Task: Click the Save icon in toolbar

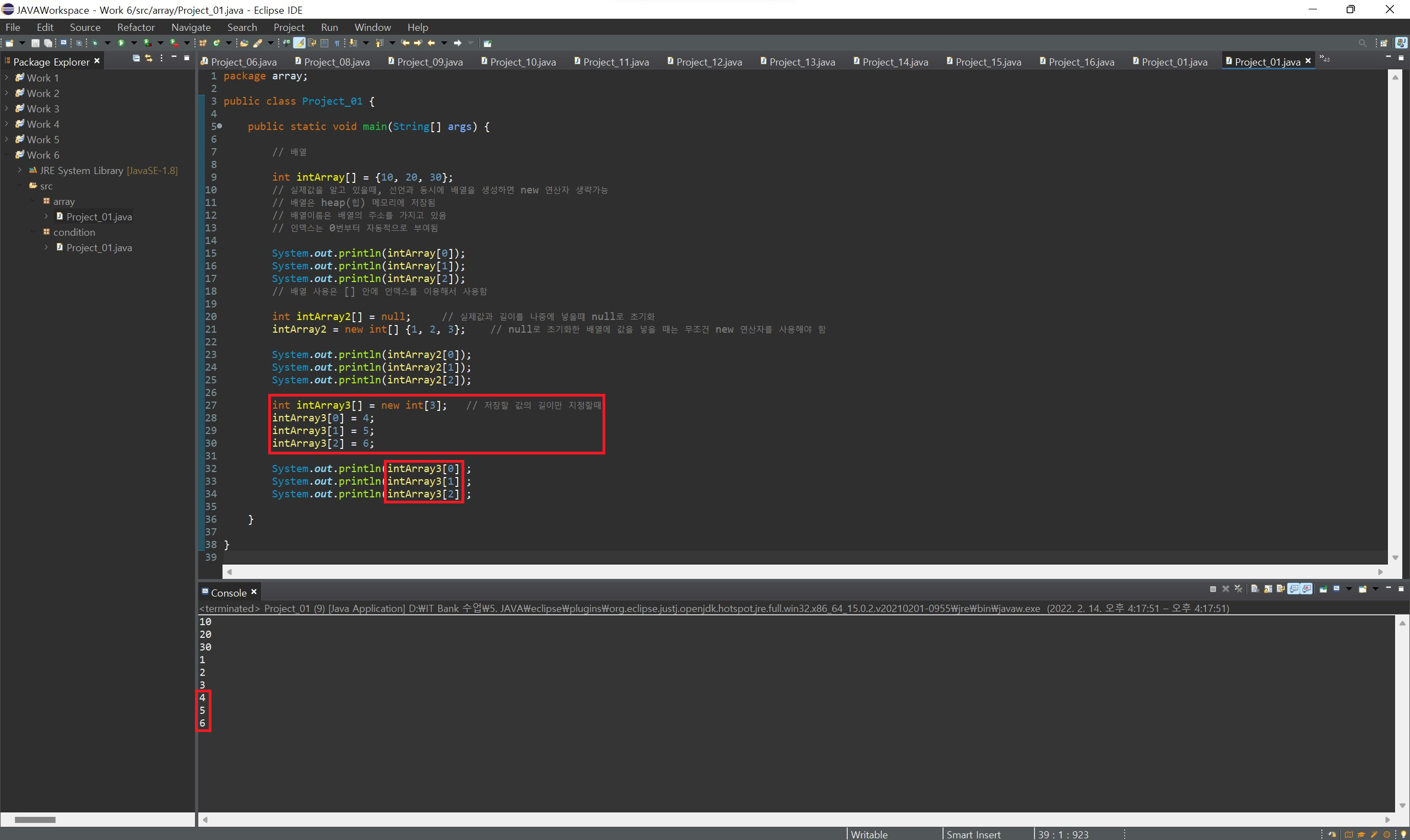Action: coord(35,43)
